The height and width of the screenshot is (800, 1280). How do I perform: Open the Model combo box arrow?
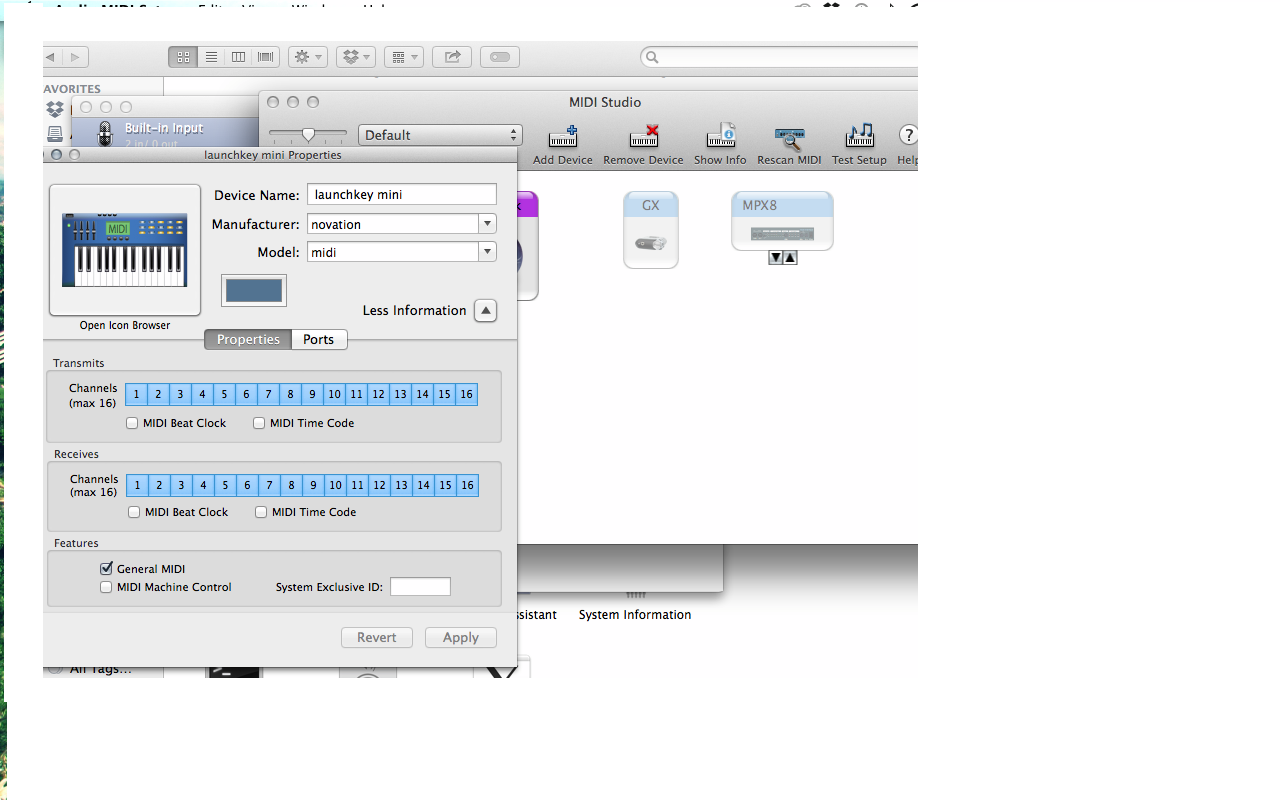487,252
